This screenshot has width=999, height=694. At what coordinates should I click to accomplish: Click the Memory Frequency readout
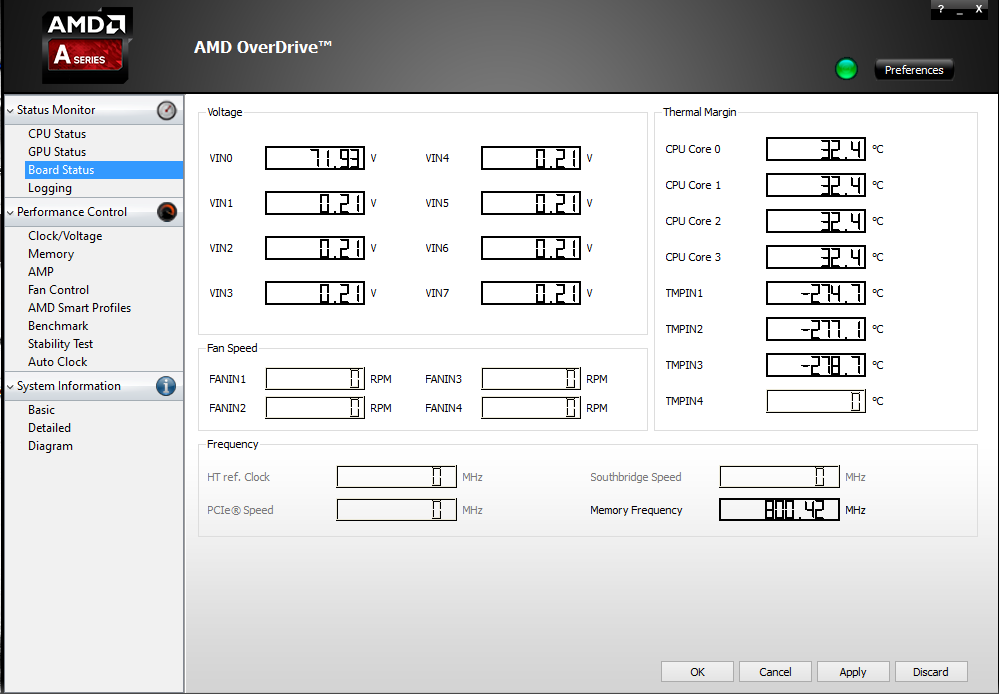tap(779, 510)
